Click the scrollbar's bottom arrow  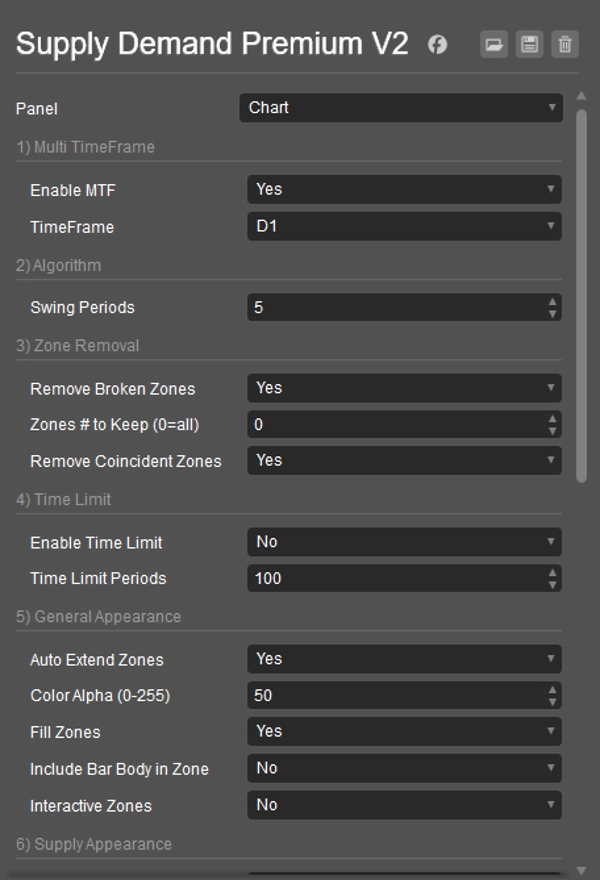[581, 869]
